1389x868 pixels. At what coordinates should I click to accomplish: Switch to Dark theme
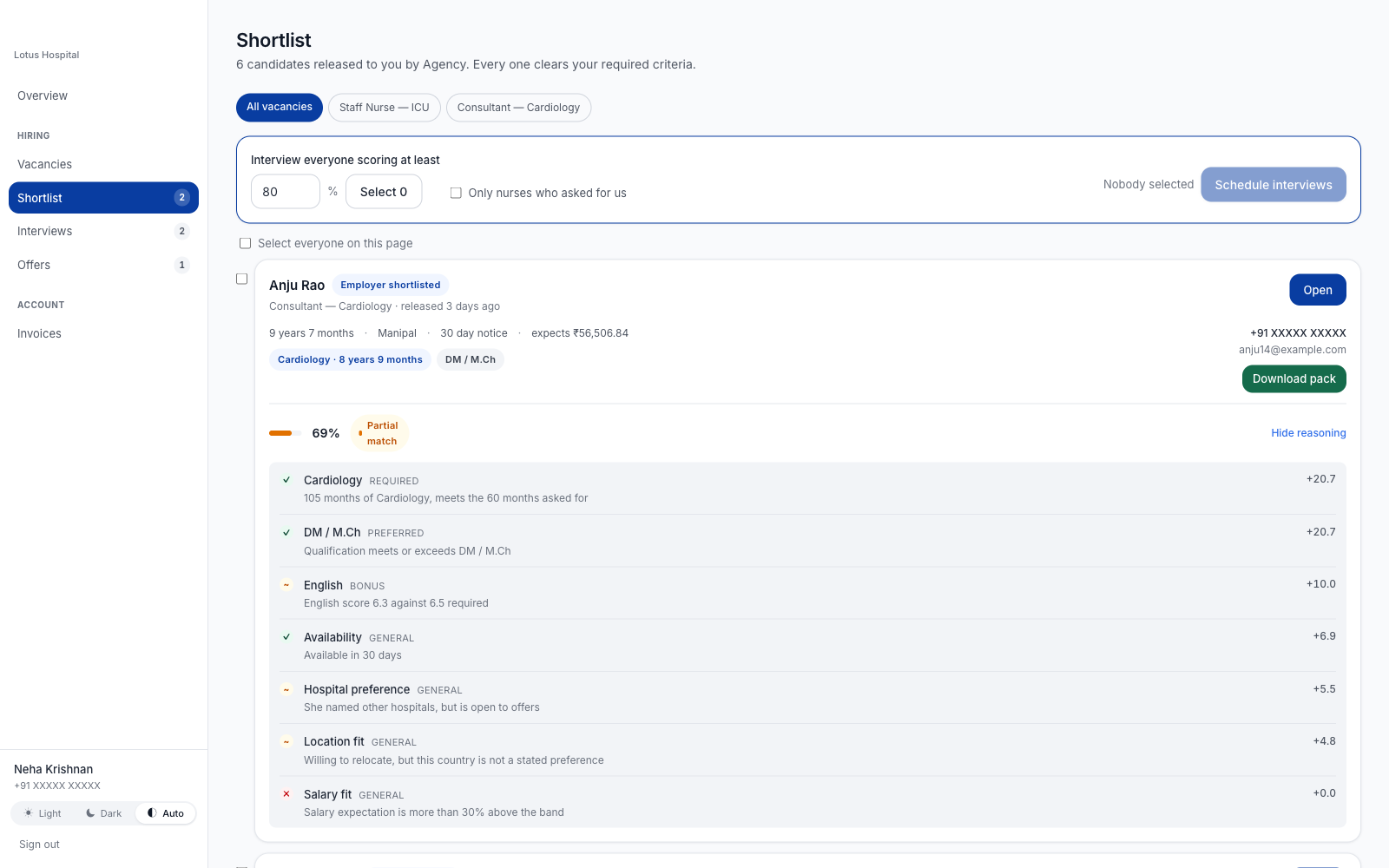[103, 813]
